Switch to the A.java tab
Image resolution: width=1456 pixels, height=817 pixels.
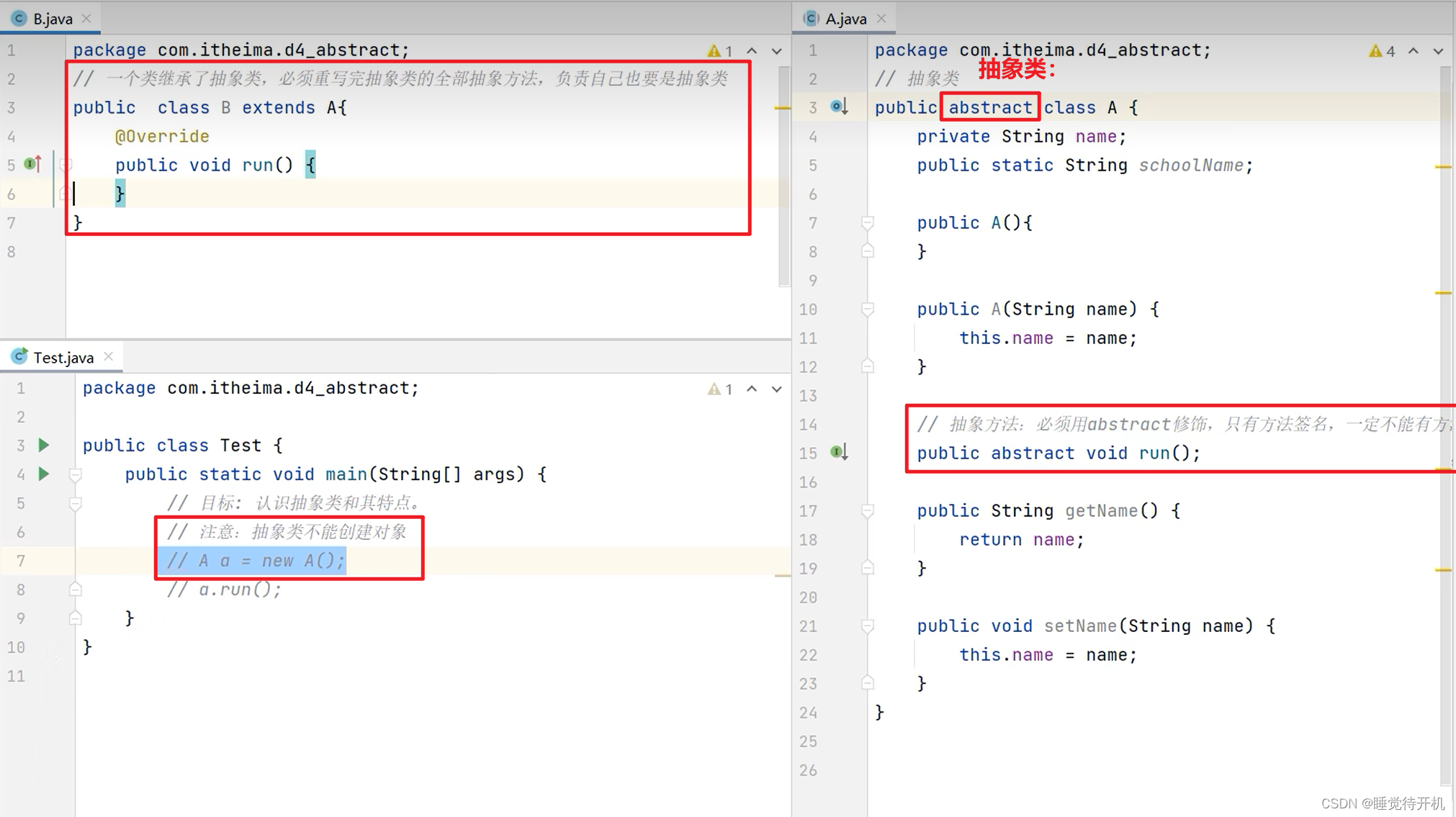[x=844, y=19]
